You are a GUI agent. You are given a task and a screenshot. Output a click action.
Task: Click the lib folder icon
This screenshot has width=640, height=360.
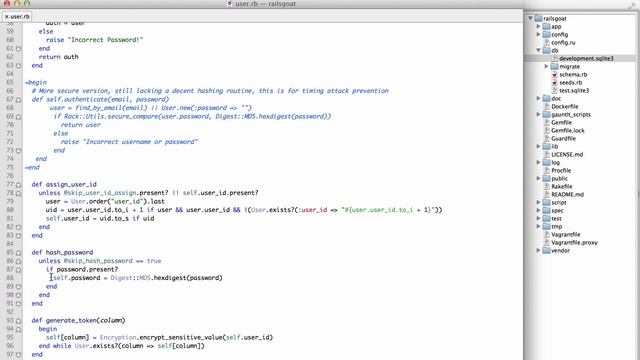pos(547,146)
